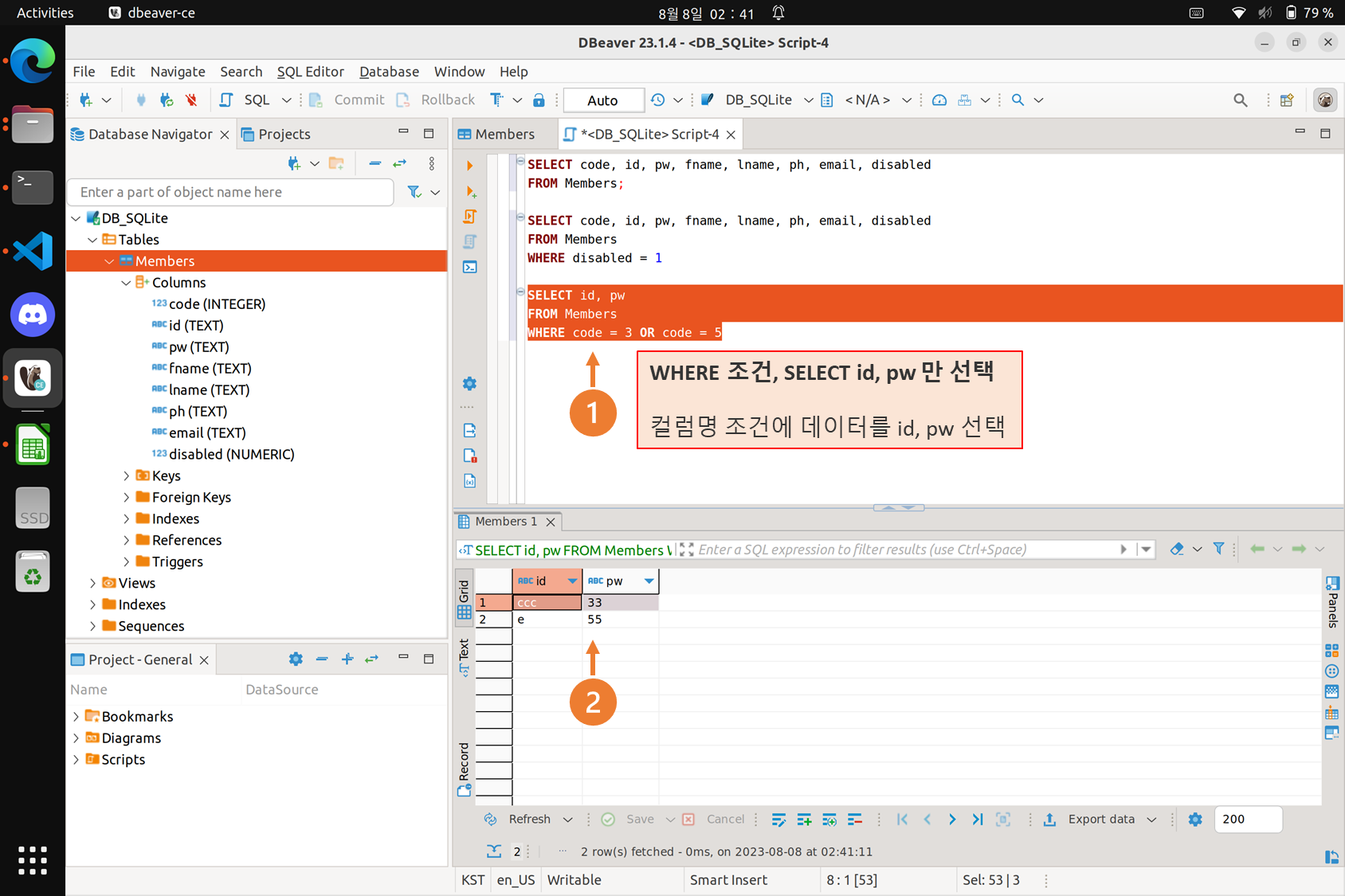Click the toolbar lock icon
The height and width of the screenshot is (896, 1345).
(x=539, y=100)
